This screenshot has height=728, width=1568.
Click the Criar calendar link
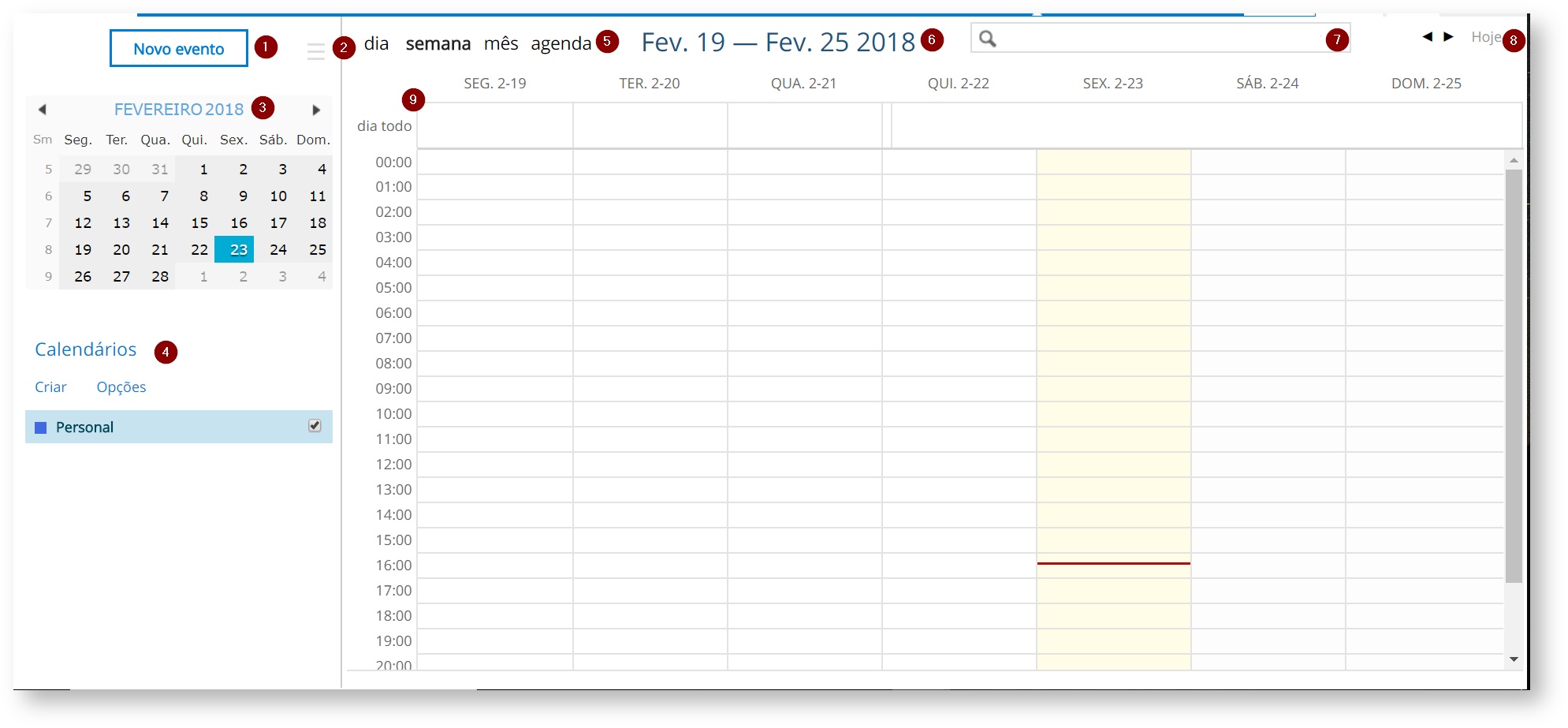tap(50, 387)
